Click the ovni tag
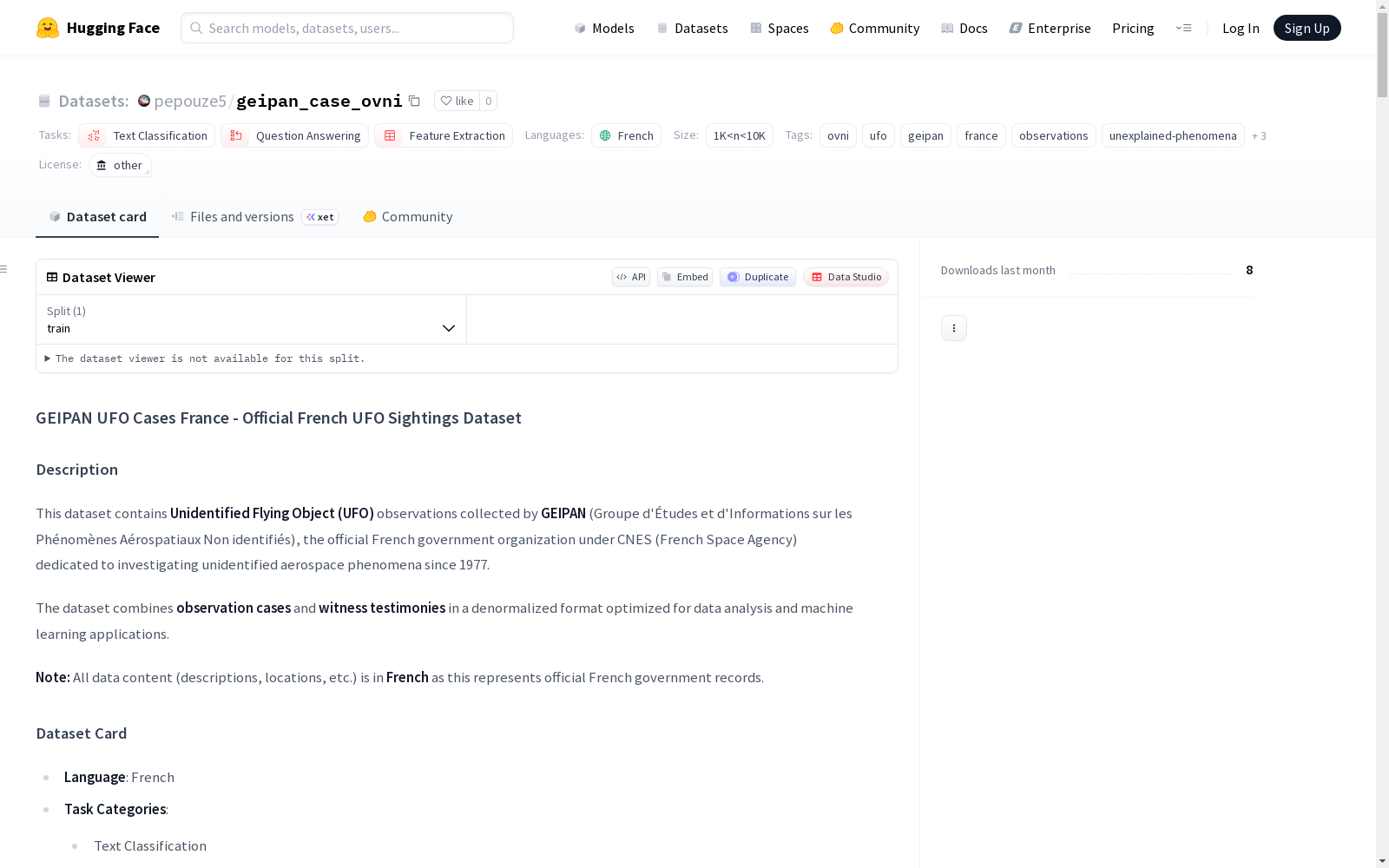 (x=838, y=135)
